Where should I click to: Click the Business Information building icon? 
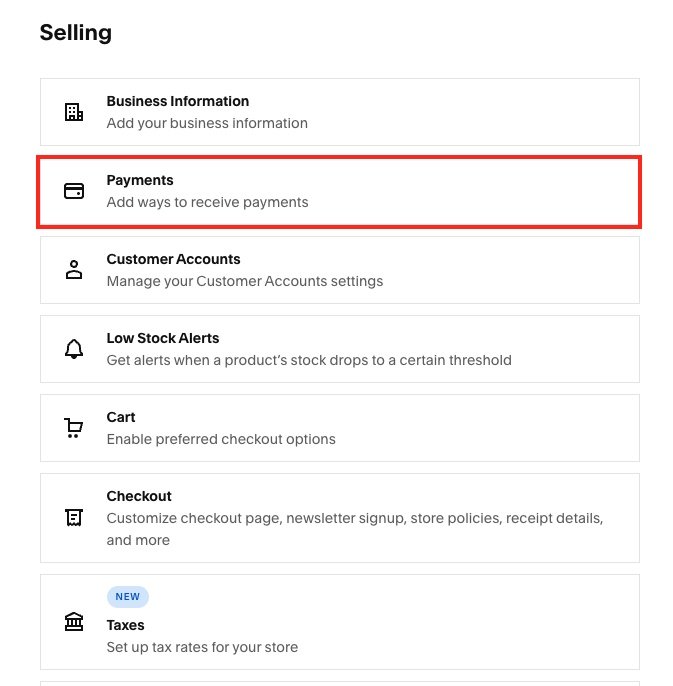coord(74,112)
